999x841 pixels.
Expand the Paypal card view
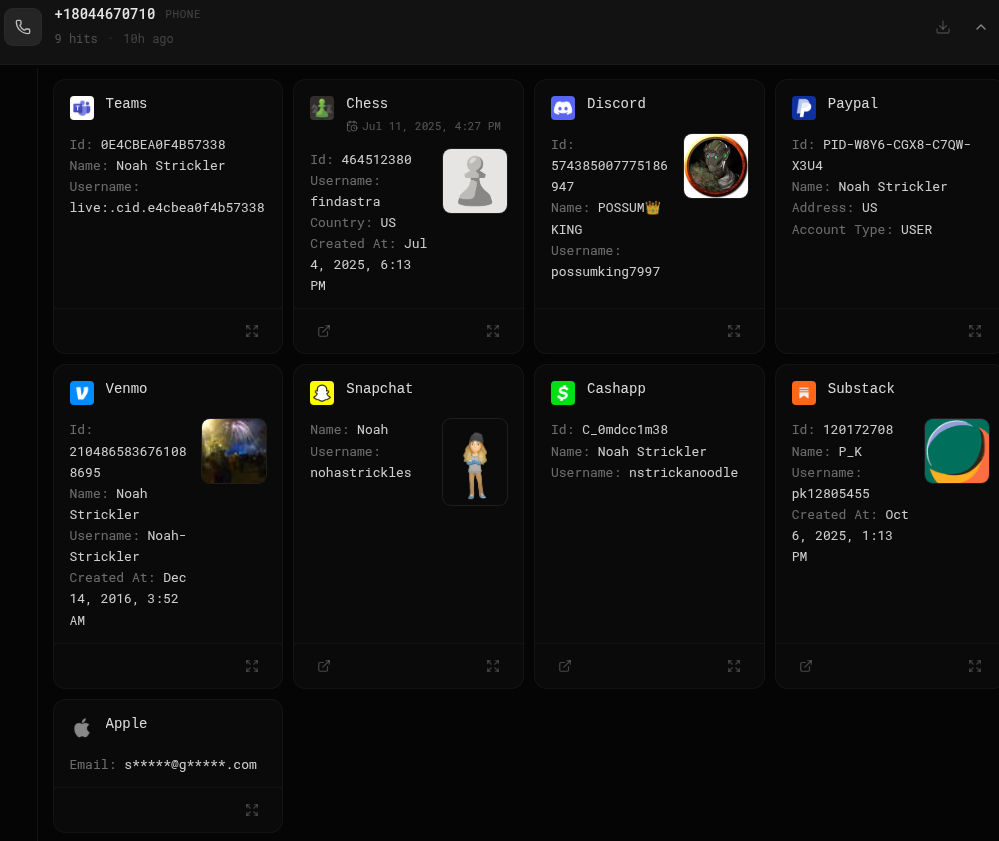coord(975,331)
